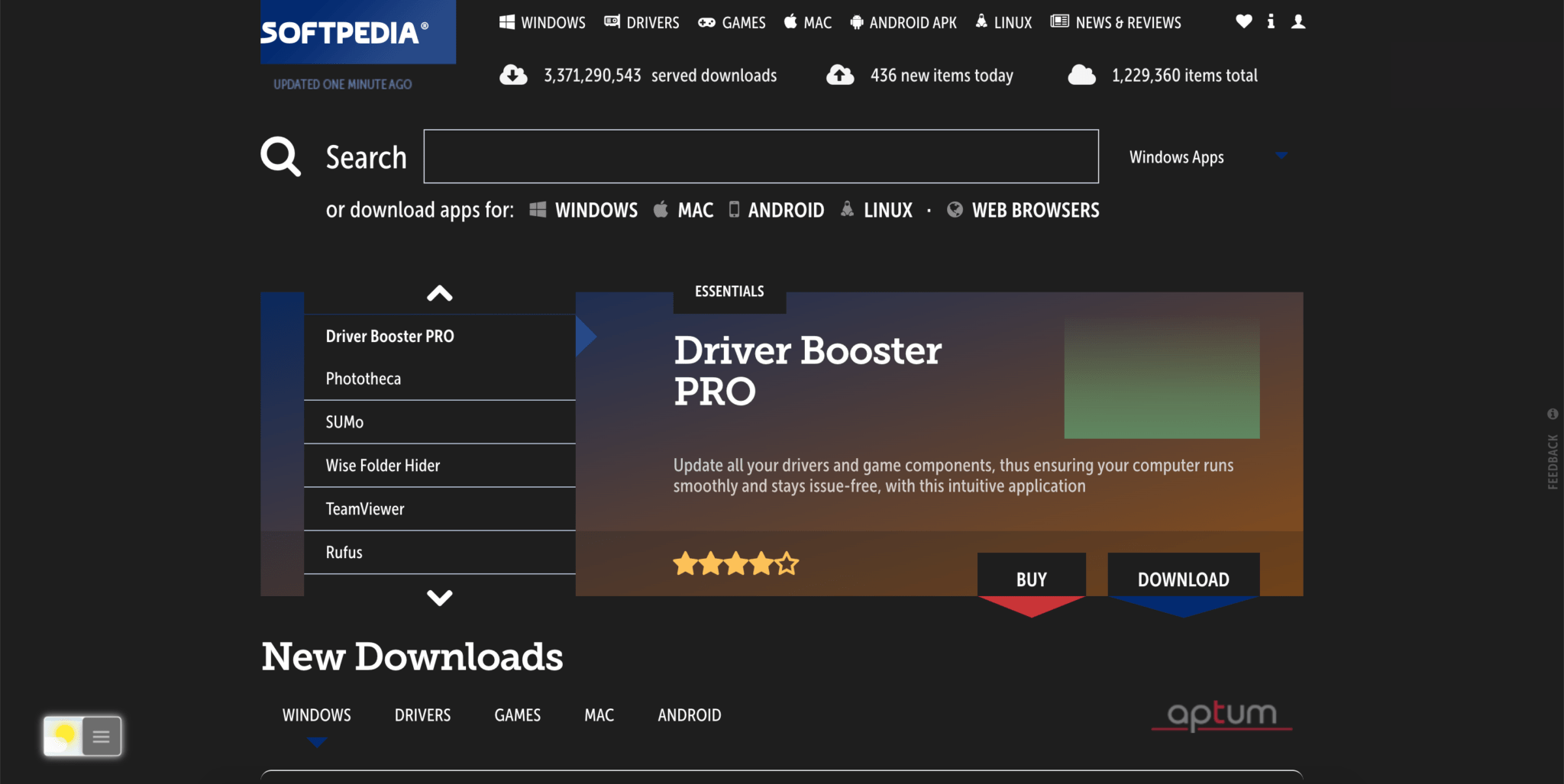Collapse the essentials list with the up chevron
1564x784 pixels.
pos(438,293)
